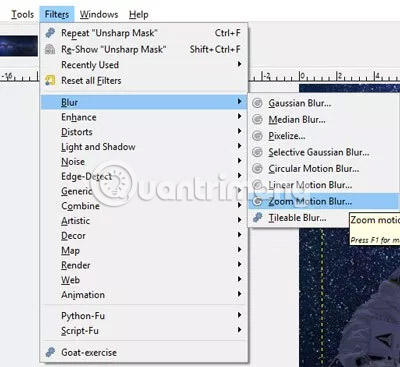Select Zoom Motion Blur filter
Screen dimensions: 400x367
coord(323,201)
